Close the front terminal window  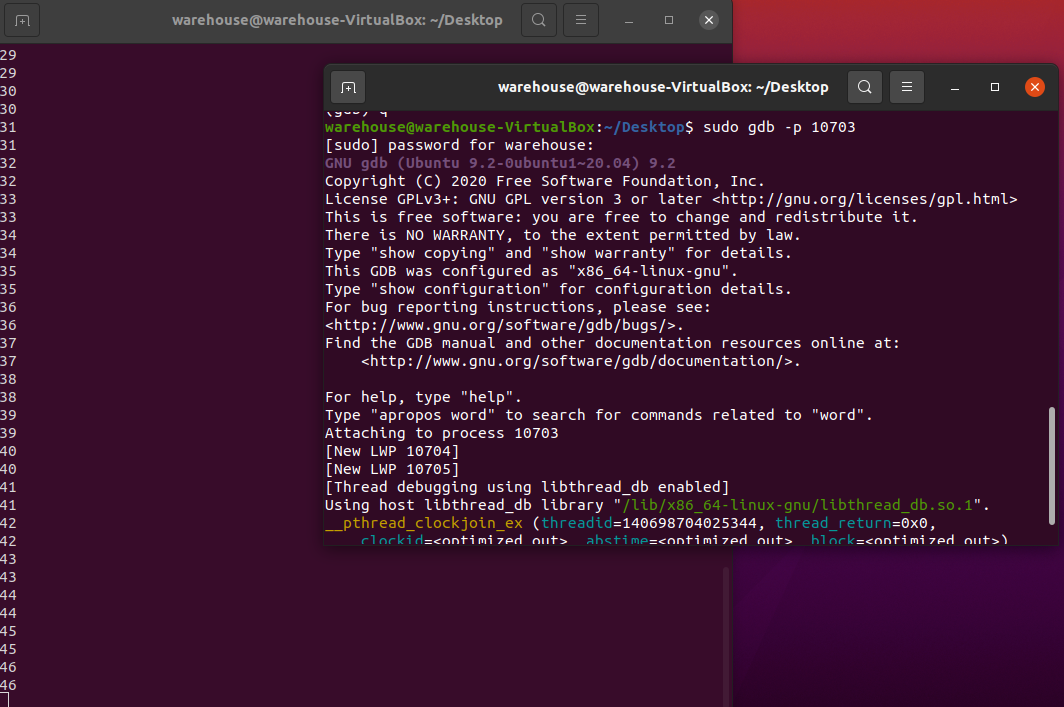pos(1035,87)
